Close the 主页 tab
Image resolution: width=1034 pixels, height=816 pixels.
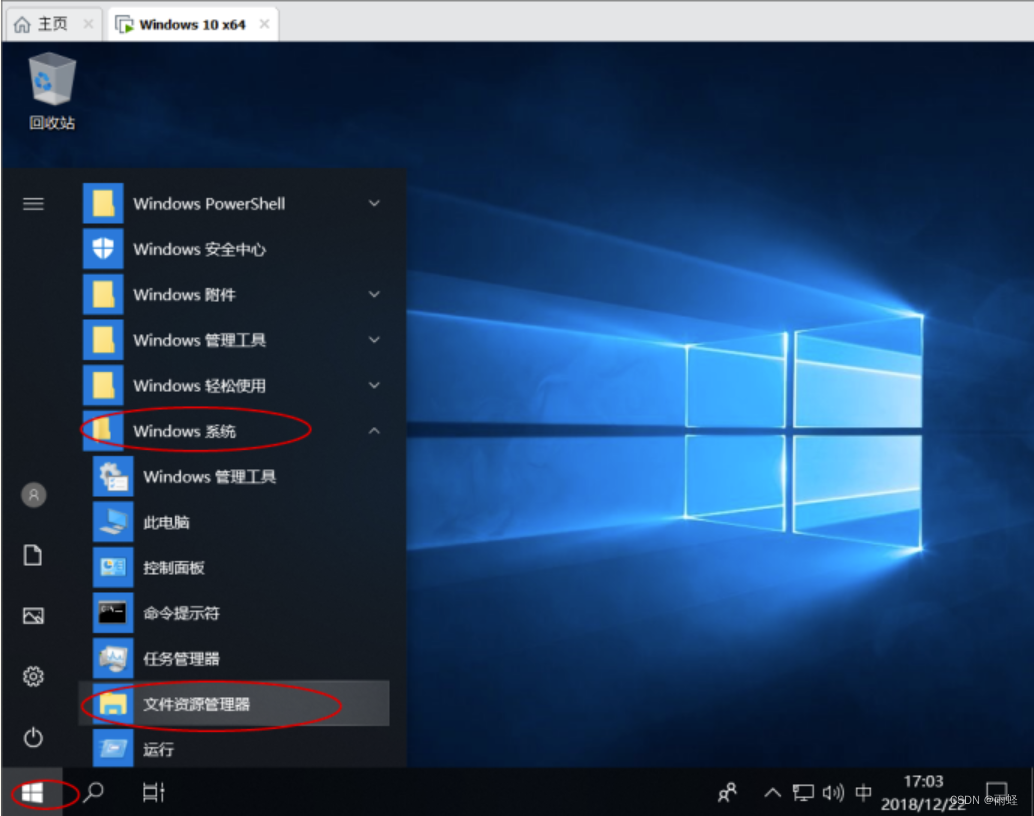[x=88, y=24]
